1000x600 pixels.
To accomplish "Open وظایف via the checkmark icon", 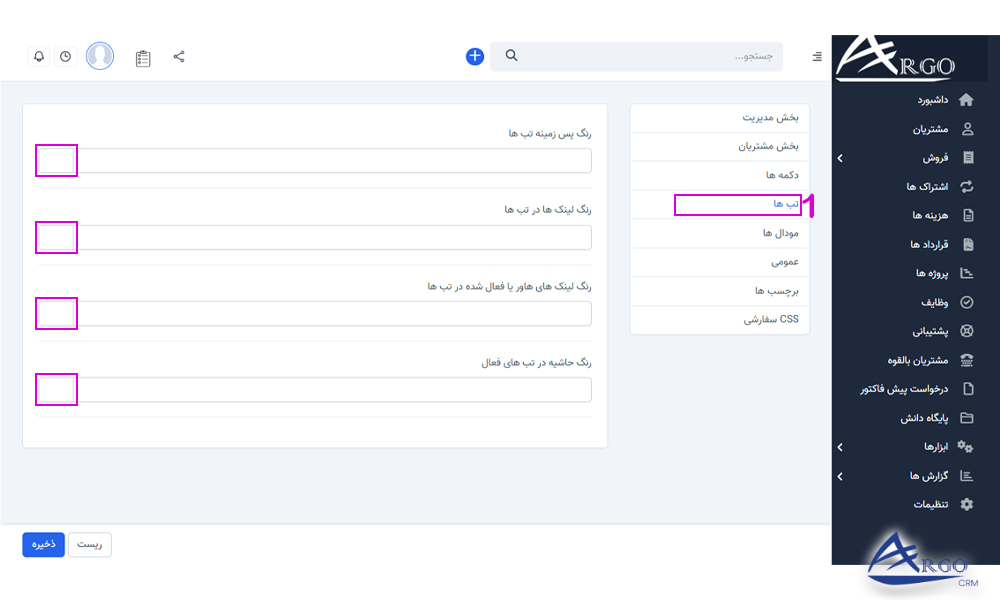I will (966, 302).
